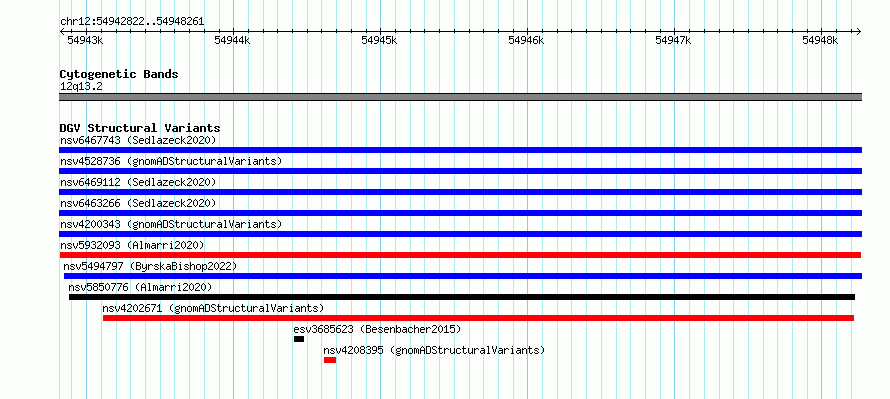Select the 12q13.2 band label

(81, 87)
